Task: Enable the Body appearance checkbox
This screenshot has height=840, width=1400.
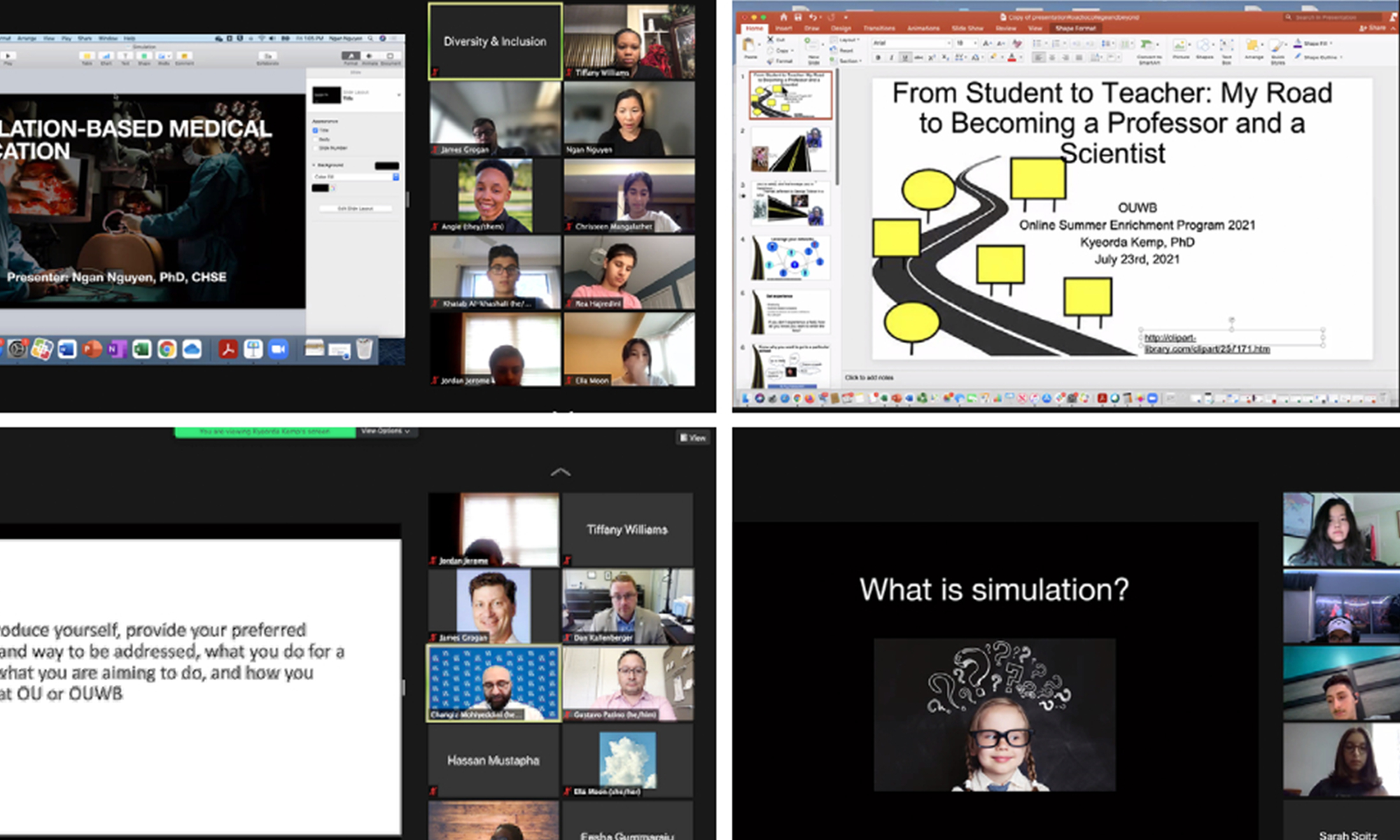Action: [315, 139]
